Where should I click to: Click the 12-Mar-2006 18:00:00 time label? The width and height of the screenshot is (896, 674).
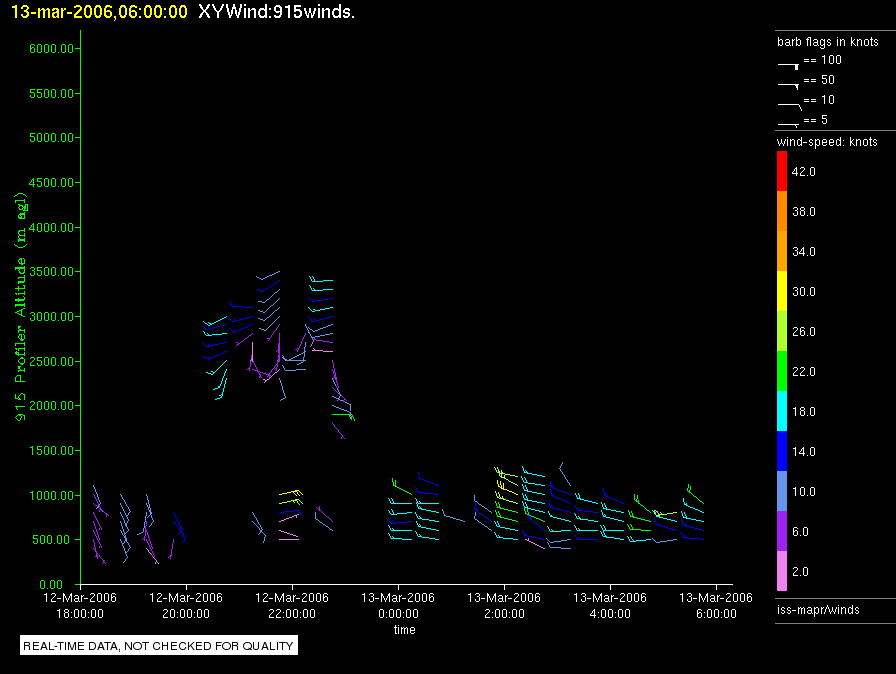point(80,605)
